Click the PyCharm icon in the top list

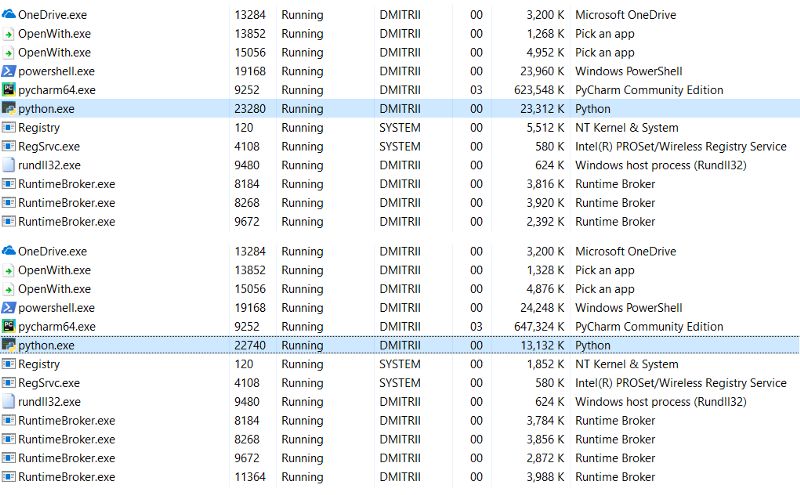[9, 89]
